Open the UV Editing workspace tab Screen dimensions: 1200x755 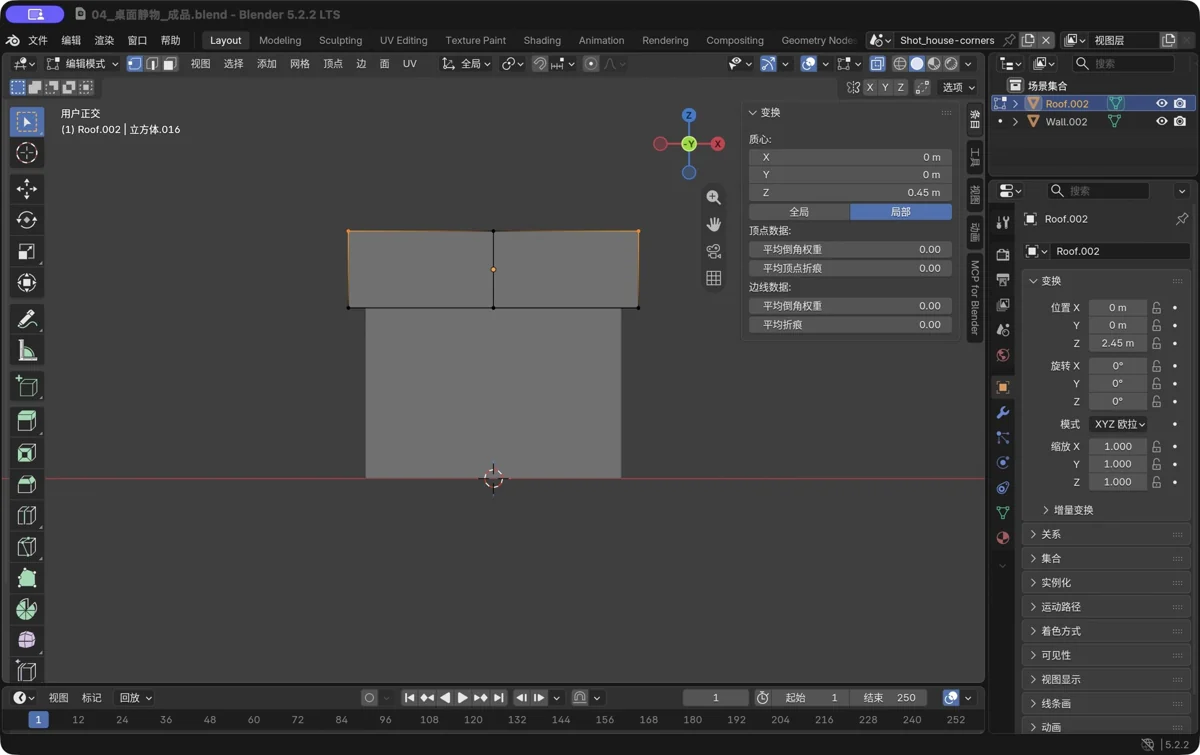pos(403,40)
